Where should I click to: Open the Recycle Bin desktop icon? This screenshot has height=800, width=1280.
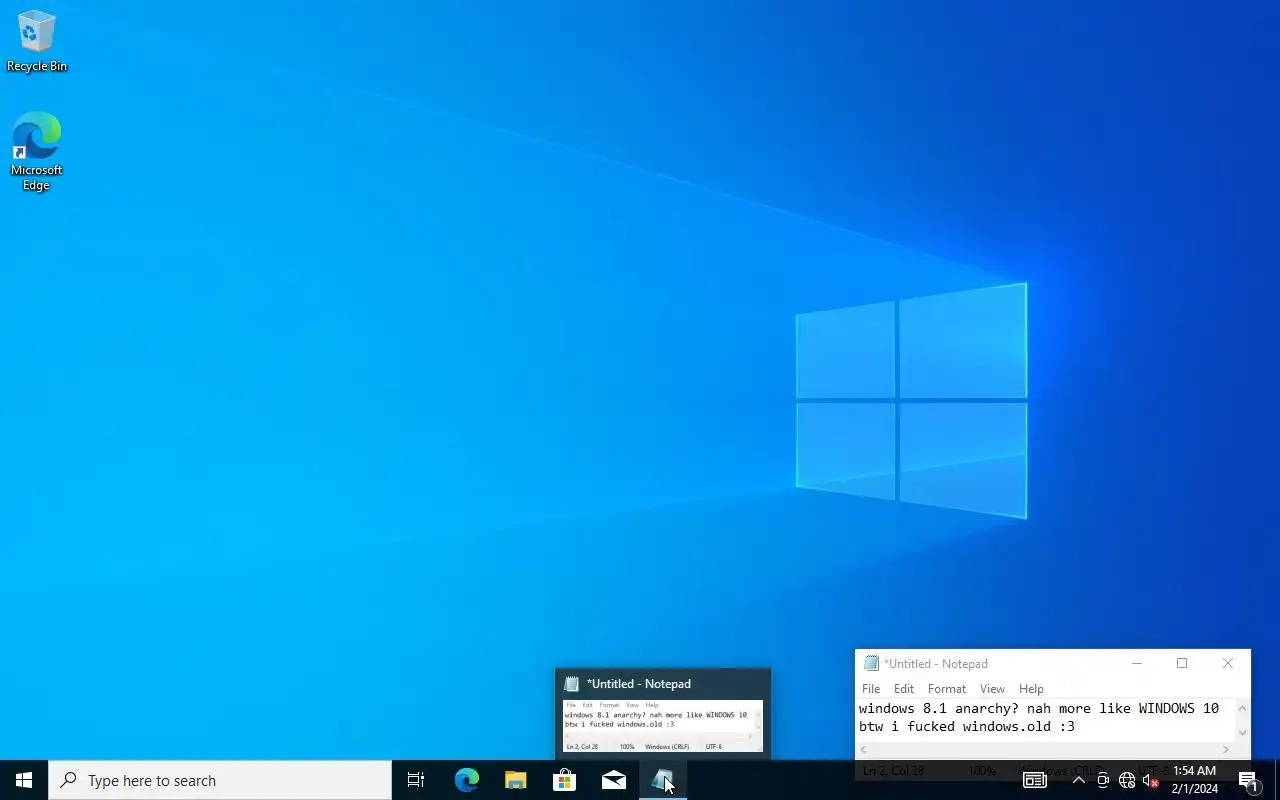click(37, 42)
